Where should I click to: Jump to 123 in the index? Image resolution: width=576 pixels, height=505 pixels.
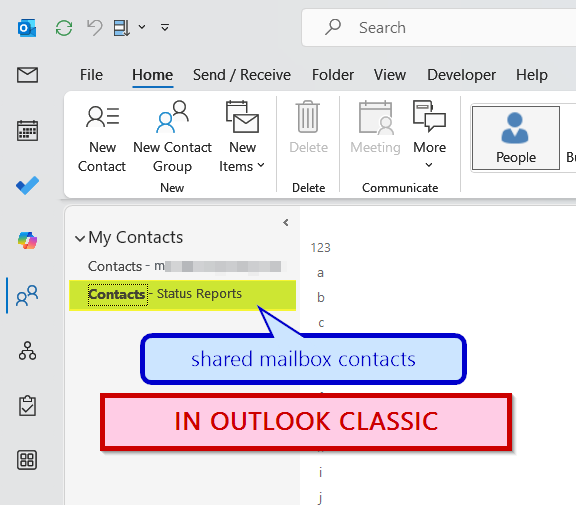point(320,248)
